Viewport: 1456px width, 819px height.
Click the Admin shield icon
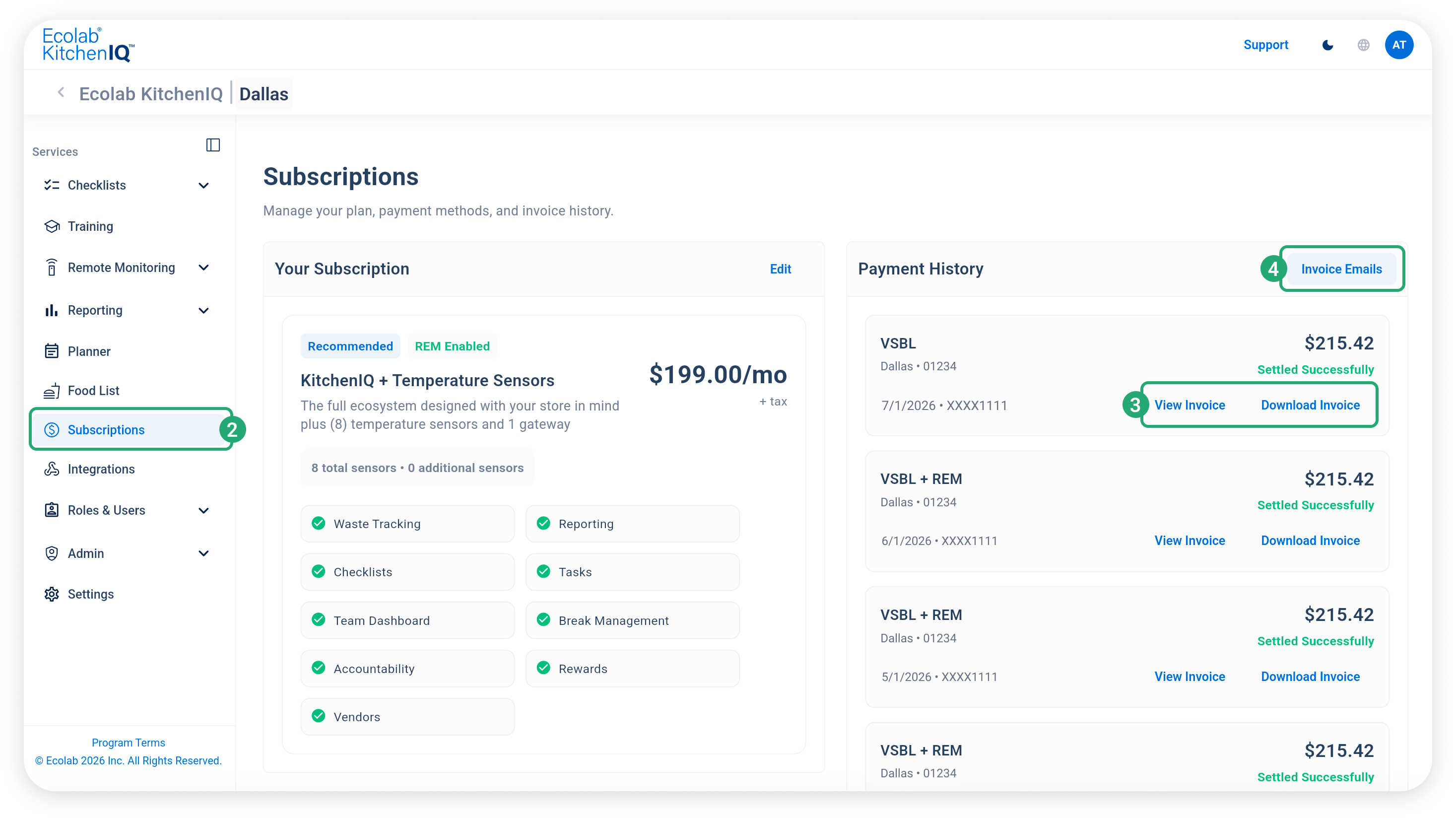pyautogui.click(x=52, y=553)
